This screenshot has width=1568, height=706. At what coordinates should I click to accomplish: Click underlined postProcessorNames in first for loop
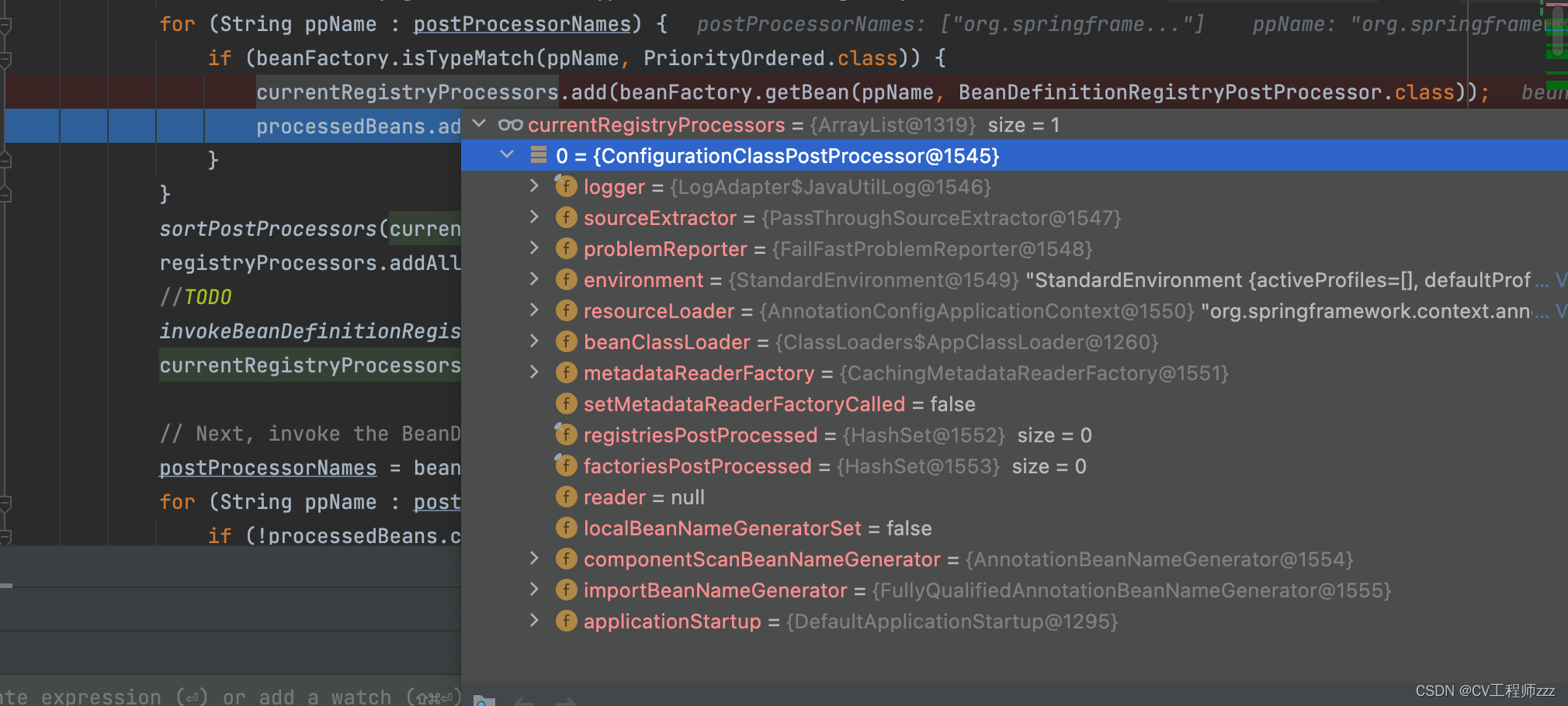click(522, 24)
